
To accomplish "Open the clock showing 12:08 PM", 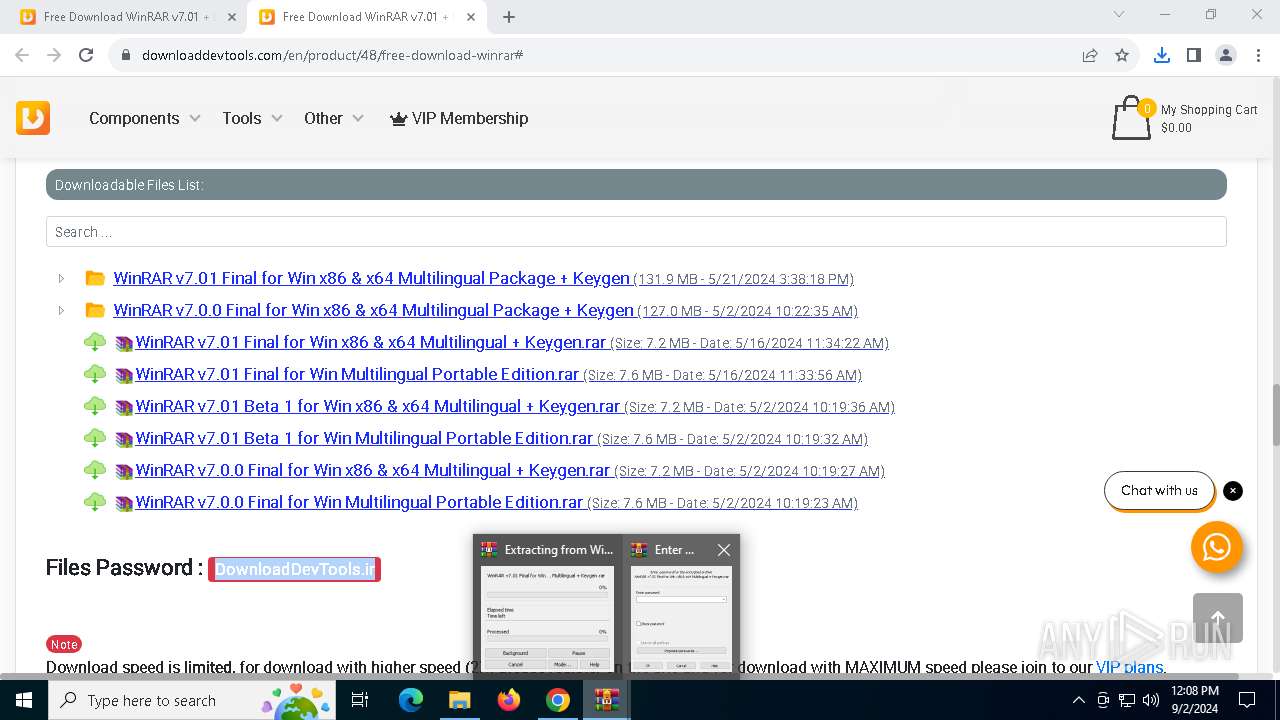I will (1194, 700).
